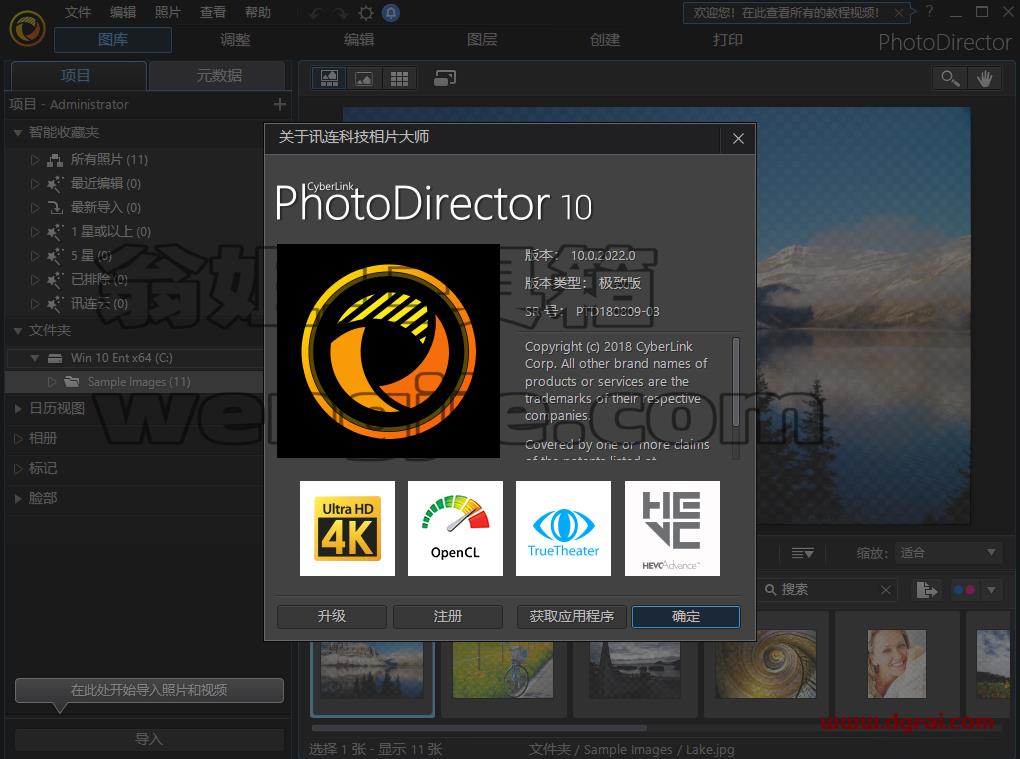Select the smiling woman portrait thumbnail
The width and height of the screenshot is (1020, 759).
point(896,663)
